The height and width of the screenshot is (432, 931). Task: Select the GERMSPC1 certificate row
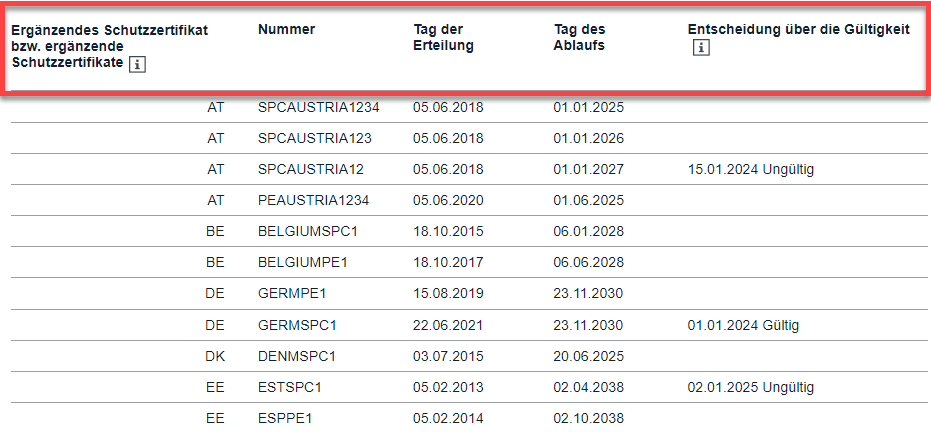(x=297, y=325)
